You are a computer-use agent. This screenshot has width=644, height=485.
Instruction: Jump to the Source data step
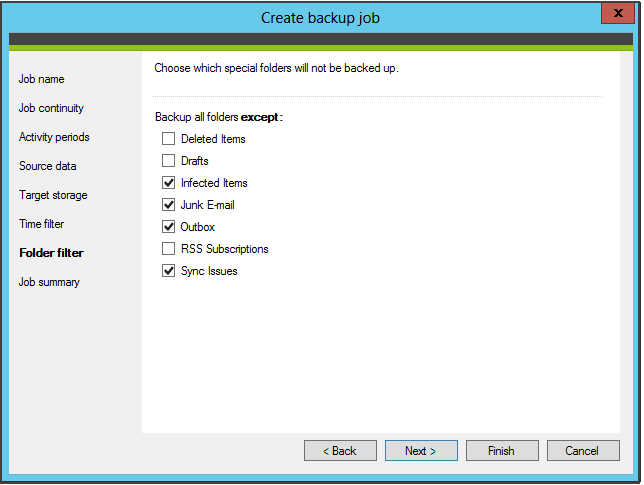click(x=48, y=166)
